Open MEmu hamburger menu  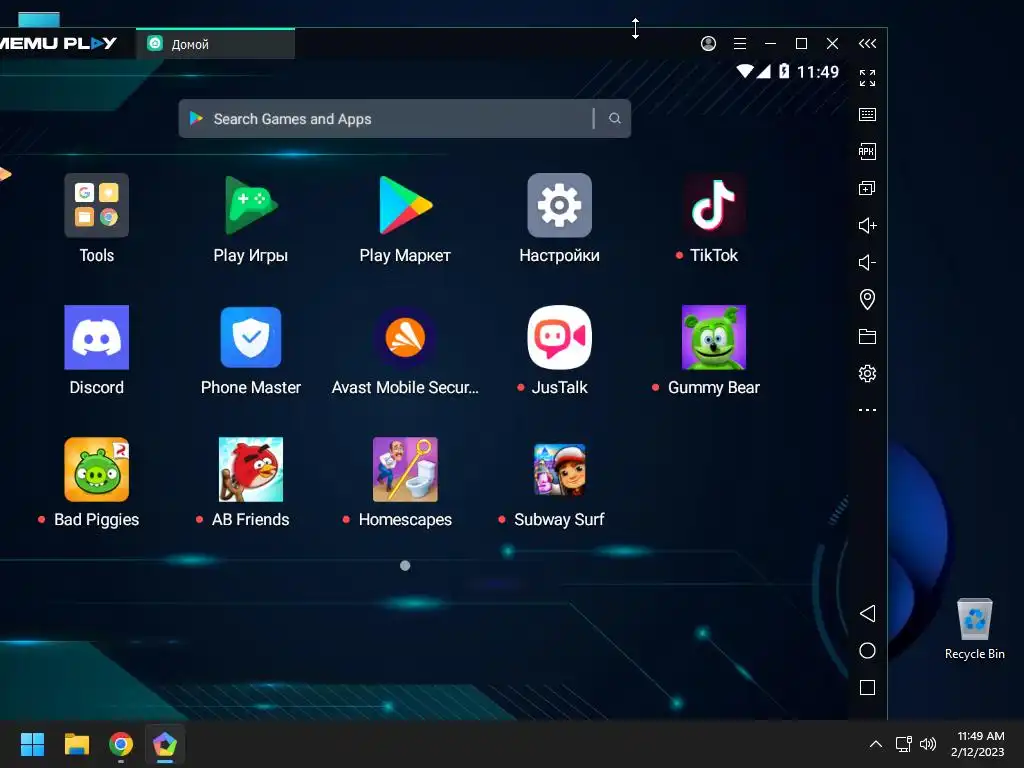point(740,43)
